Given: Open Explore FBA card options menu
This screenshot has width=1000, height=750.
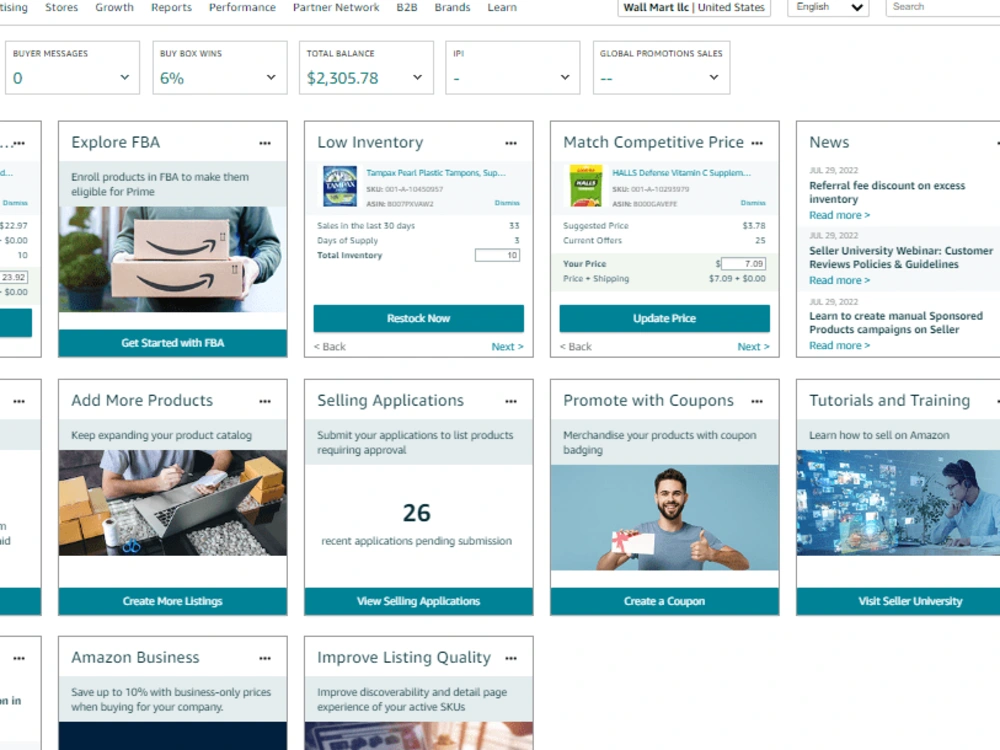Looking at the screenshot, I should click(265, 143).
